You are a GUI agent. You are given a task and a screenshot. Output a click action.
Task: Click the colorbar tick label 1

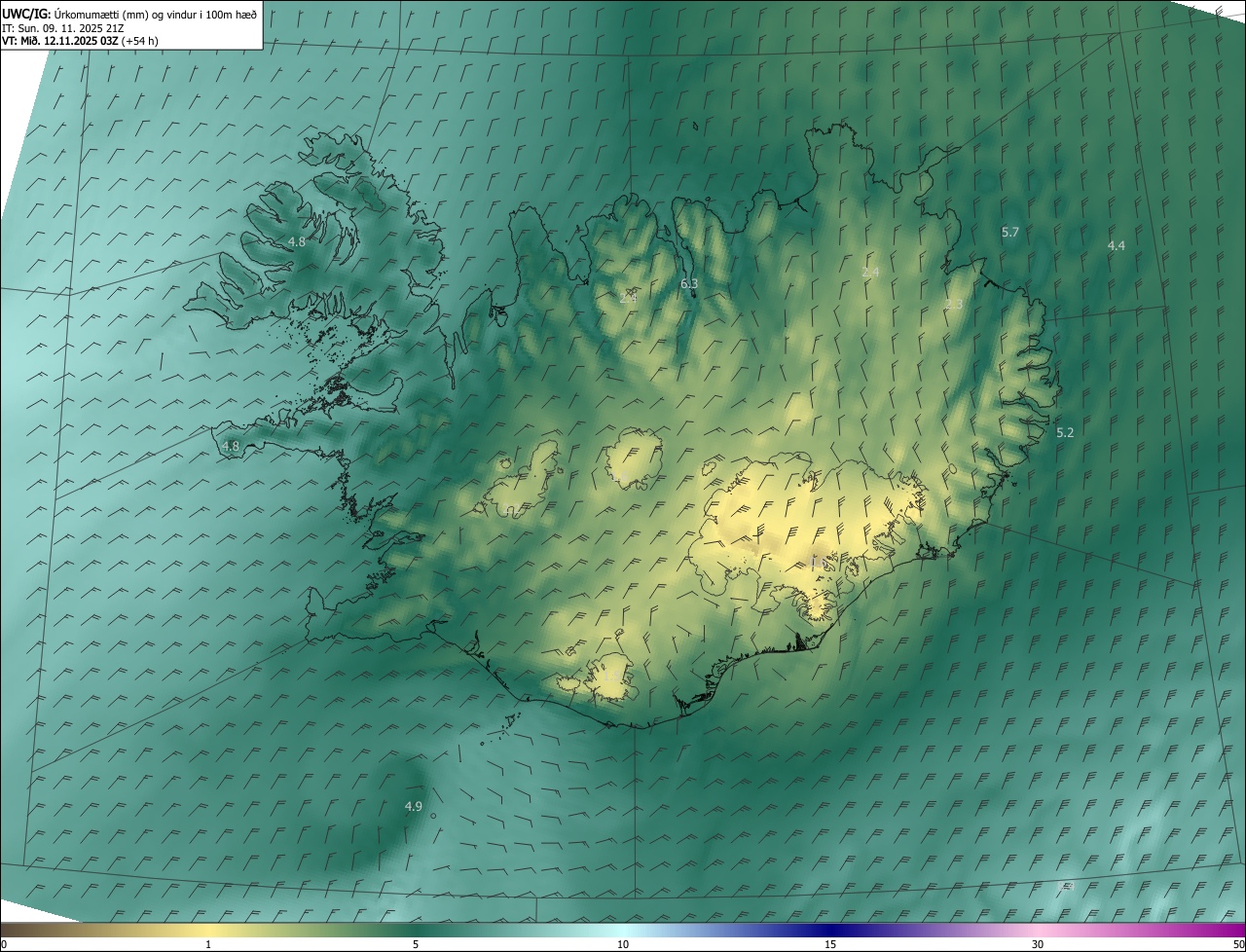tap(208, 944)
